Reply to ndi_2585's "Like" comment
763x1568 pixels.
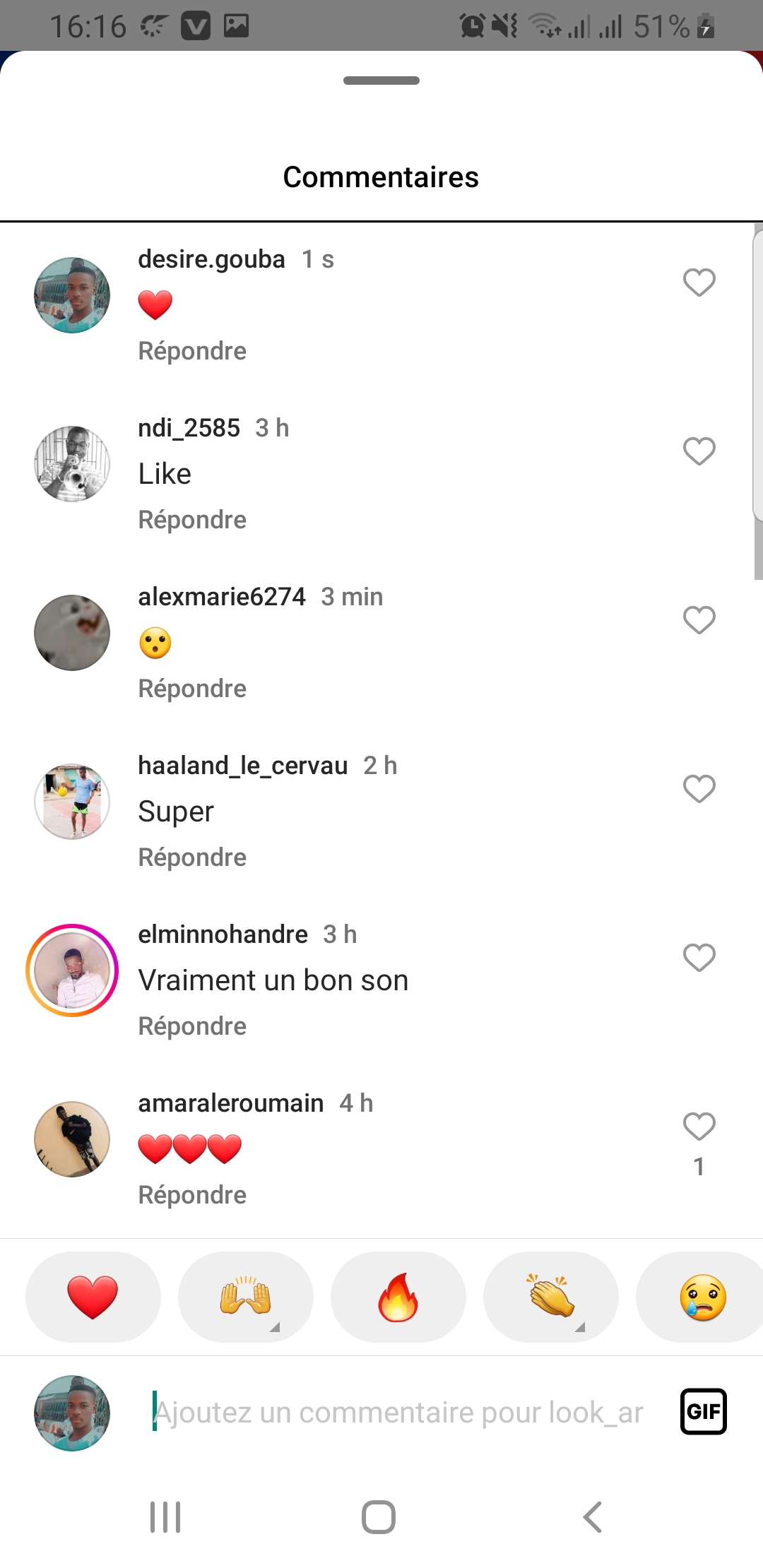click(192, 520)
